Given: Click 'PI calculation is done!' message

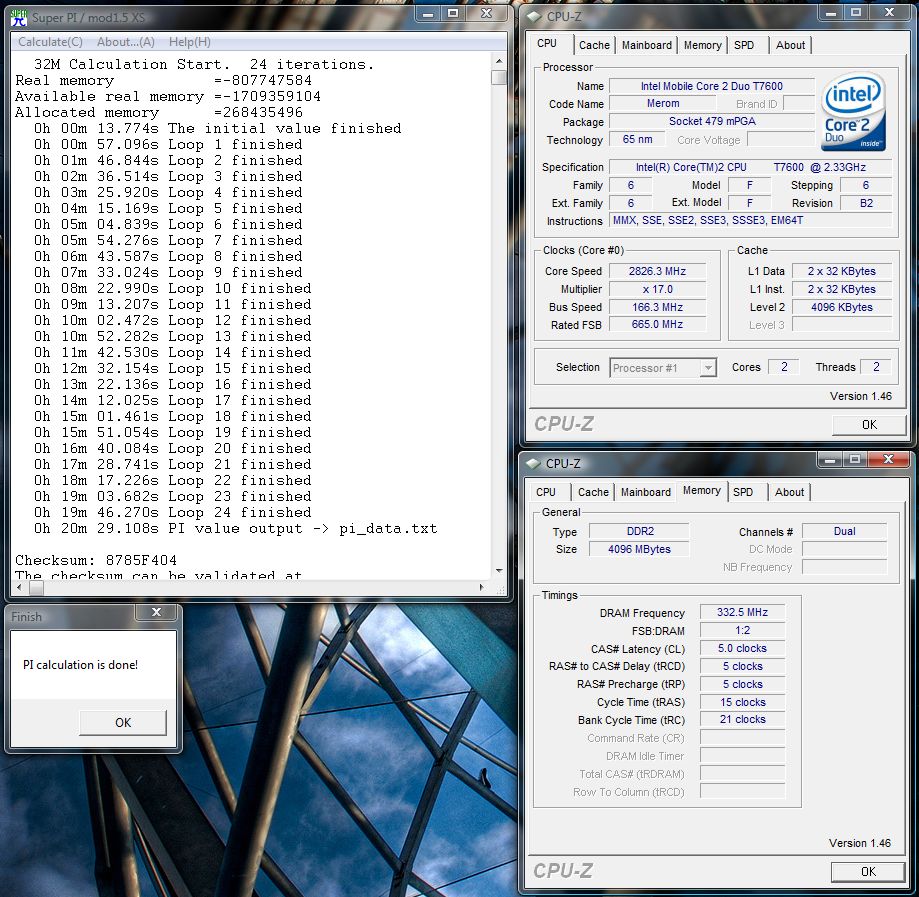Looking at the screenshot, I should [x=80, y=665].
